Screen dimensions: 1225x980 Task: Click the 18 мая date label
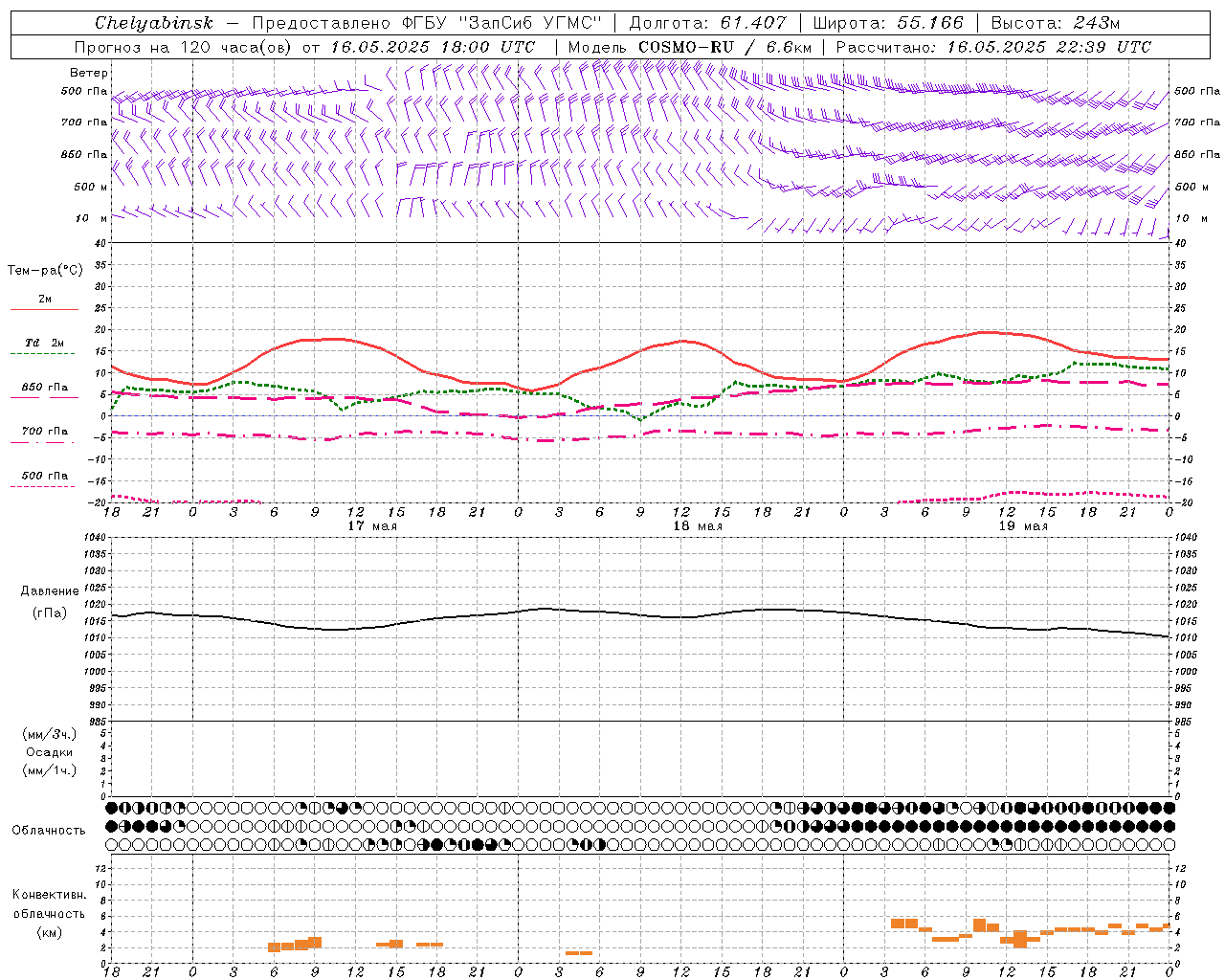[698, 526]
